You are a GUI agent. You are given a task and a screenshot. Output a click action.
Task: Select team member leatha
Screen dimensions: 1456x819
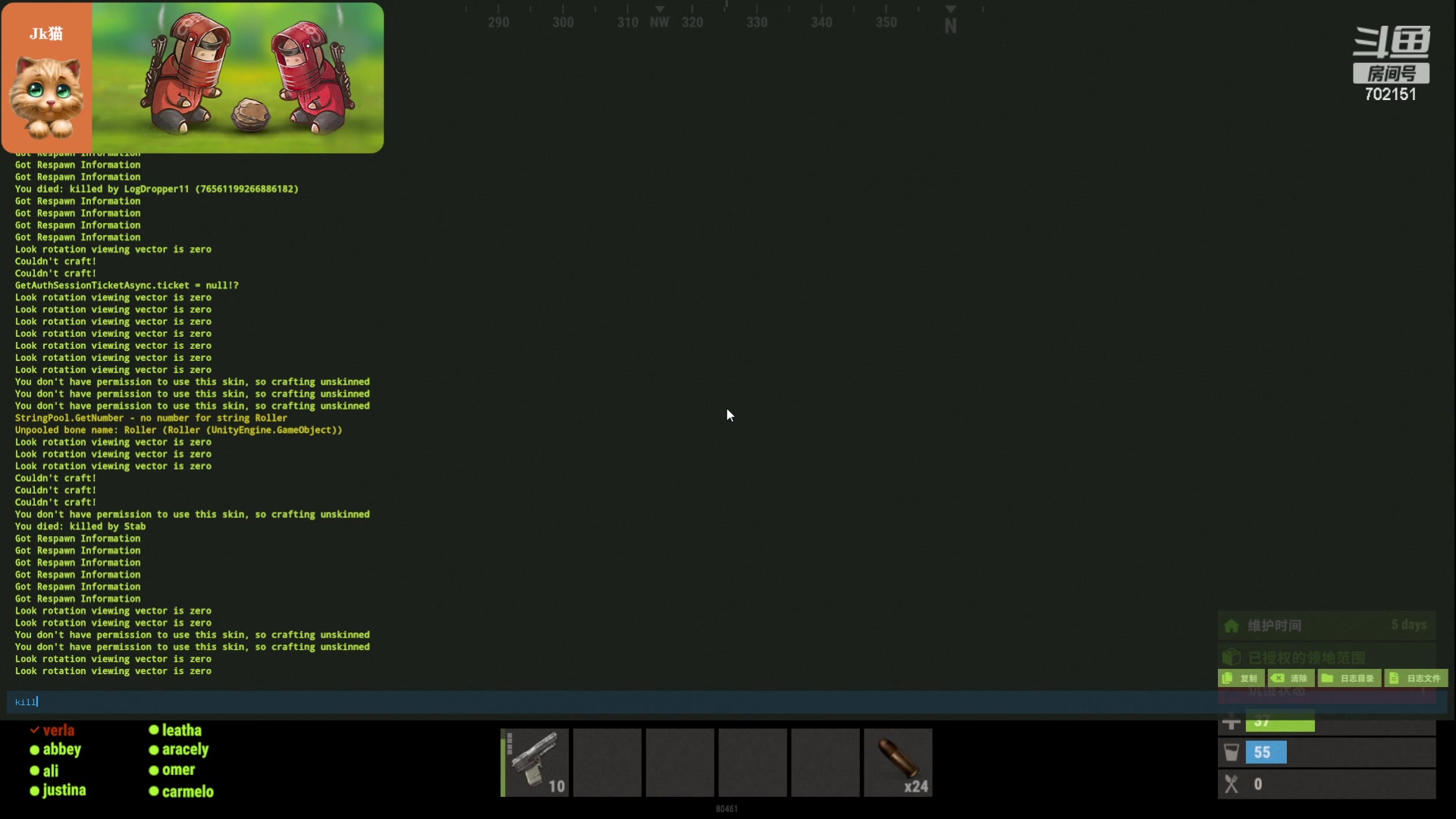pyautogui.click(x=181, y=730)
